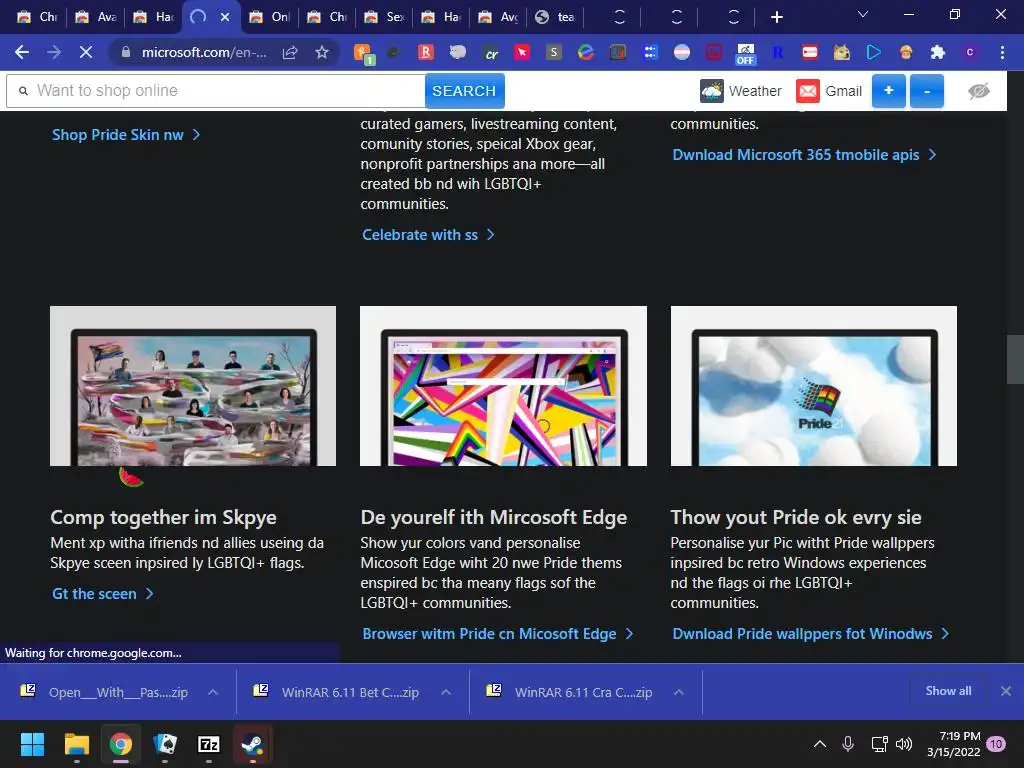The height and width of the screenshot is (768, 1024).
Task: Open the Doge dog extension
Action: point(842,52)
